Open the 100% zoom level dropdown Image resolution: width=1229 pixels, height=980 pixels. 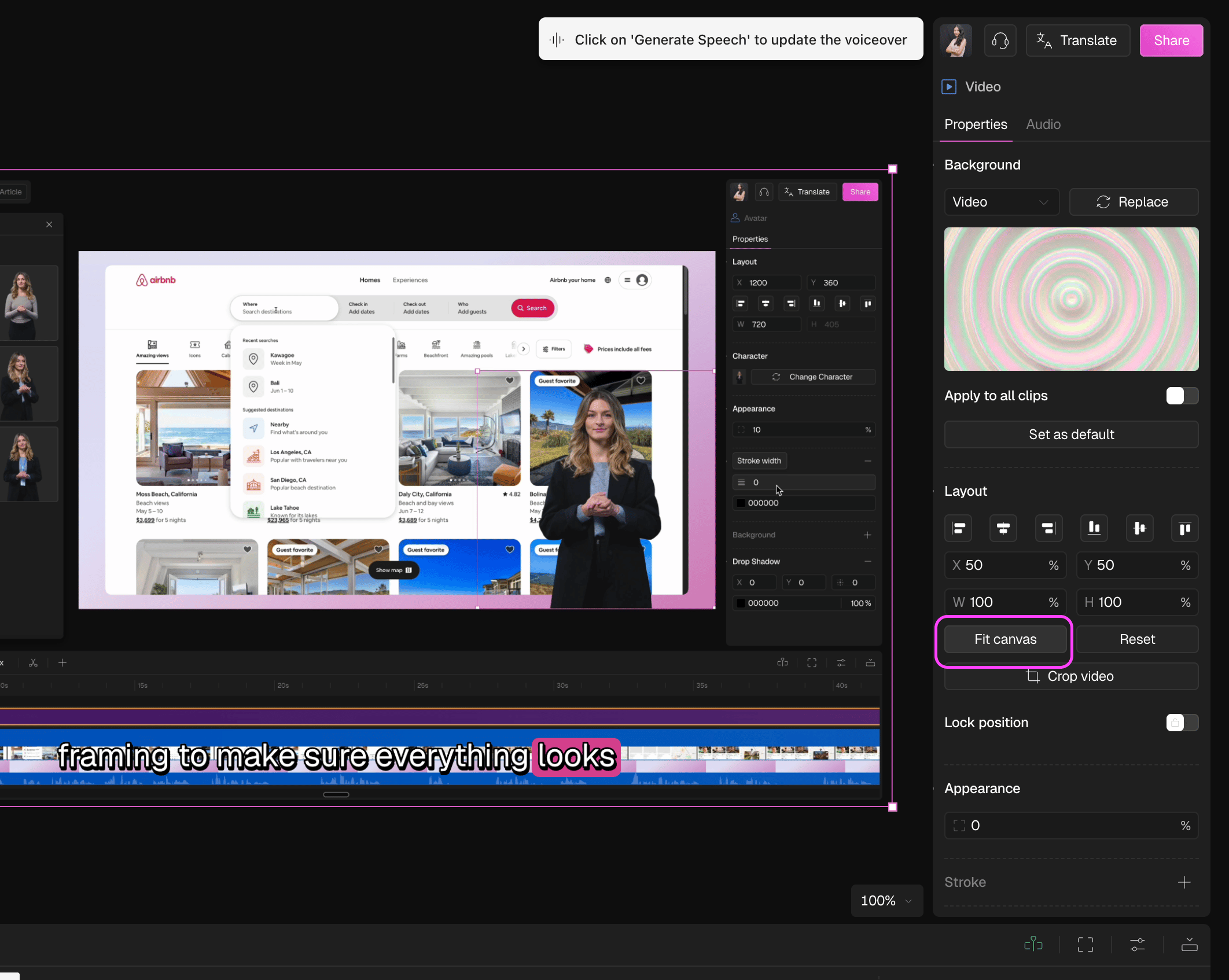click(886, 901)
